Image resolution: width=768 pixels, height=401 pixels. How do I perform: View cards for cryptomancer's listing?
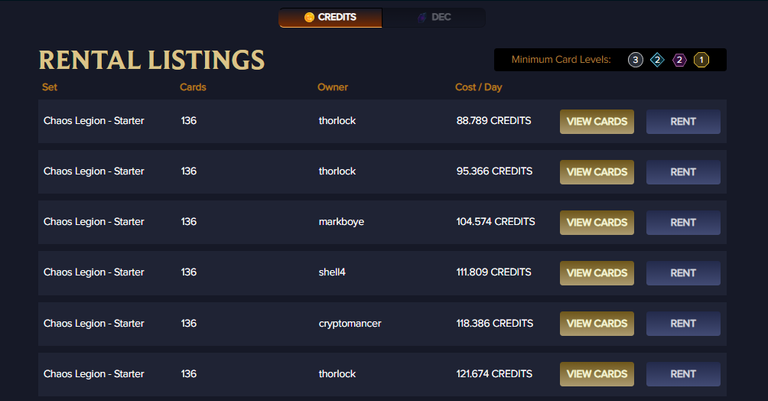[597, 323]
